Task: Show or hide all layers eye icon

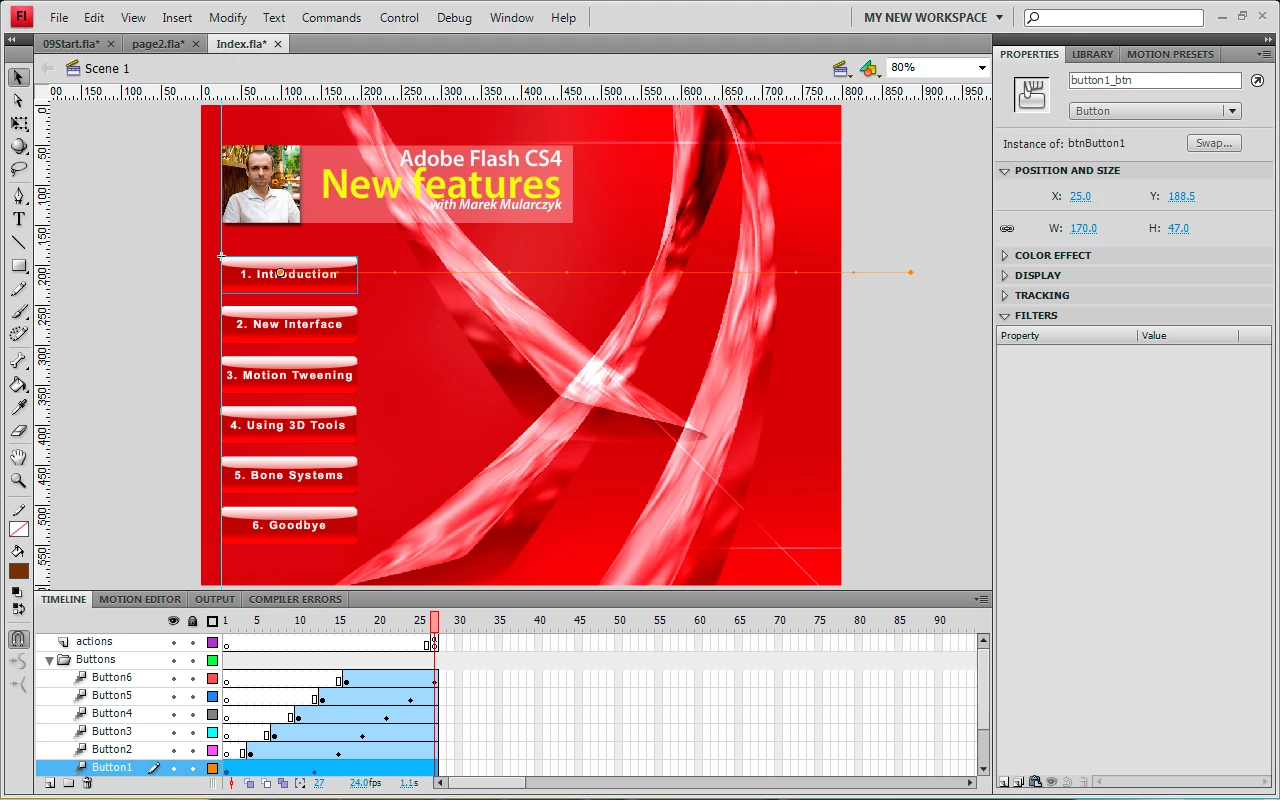Action: click(x=174, y=621)
